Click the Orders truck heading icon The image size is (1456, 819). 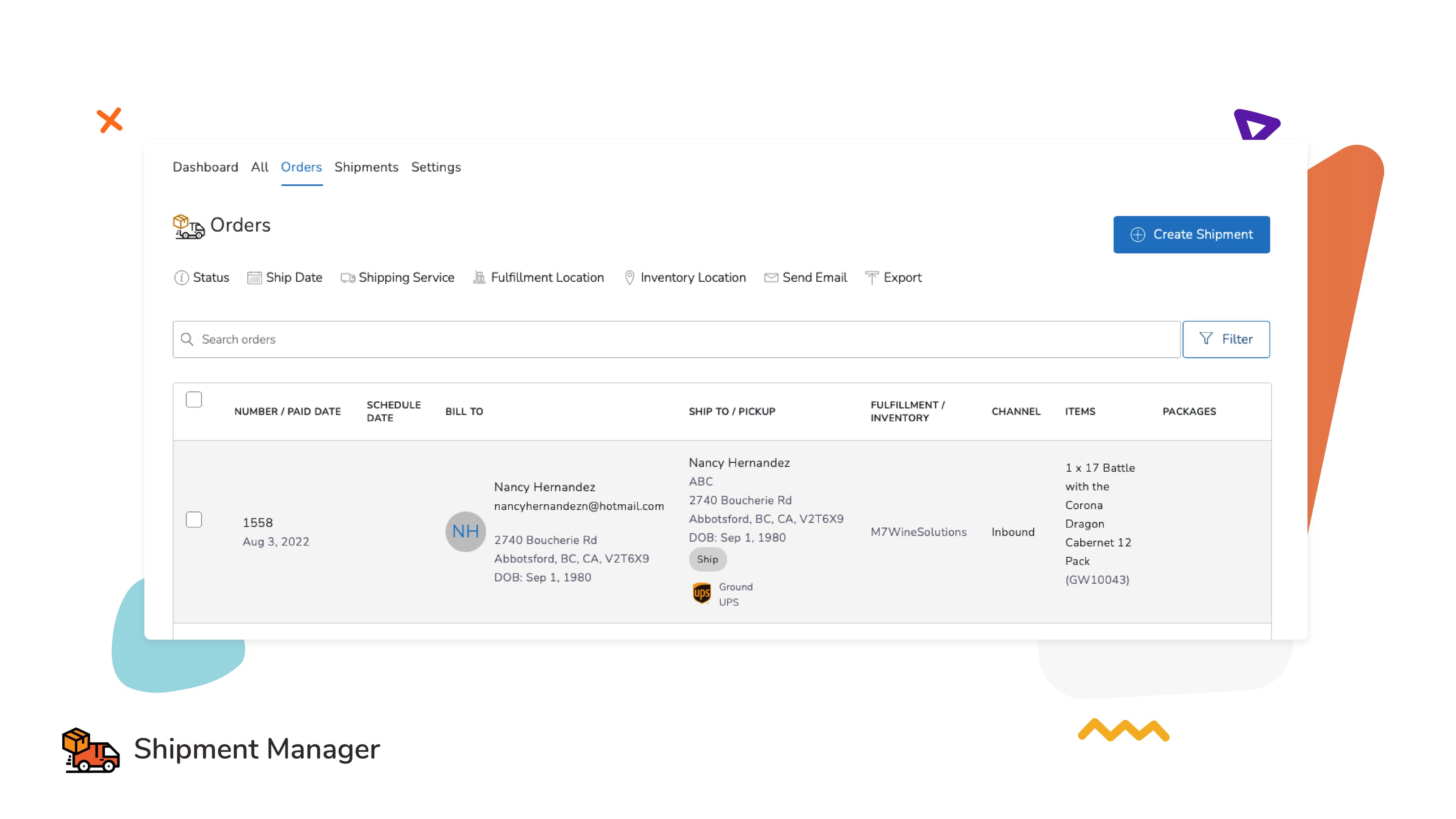tap(189, 227)
